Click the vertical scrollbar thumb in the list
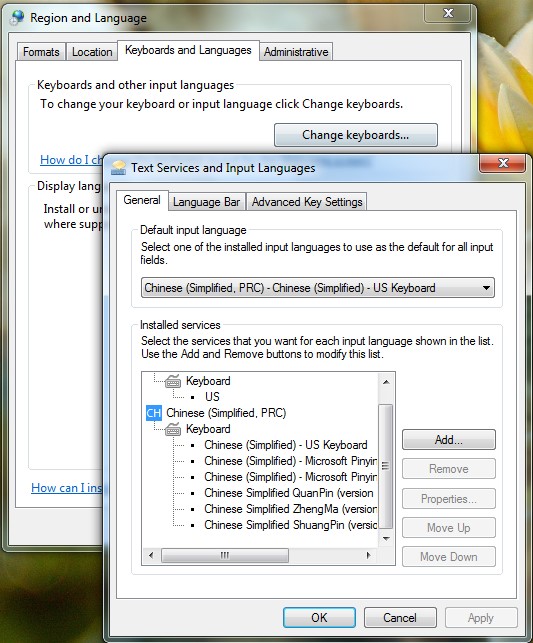The width and height of the screenshot is (533, 643). pos(385,466)
